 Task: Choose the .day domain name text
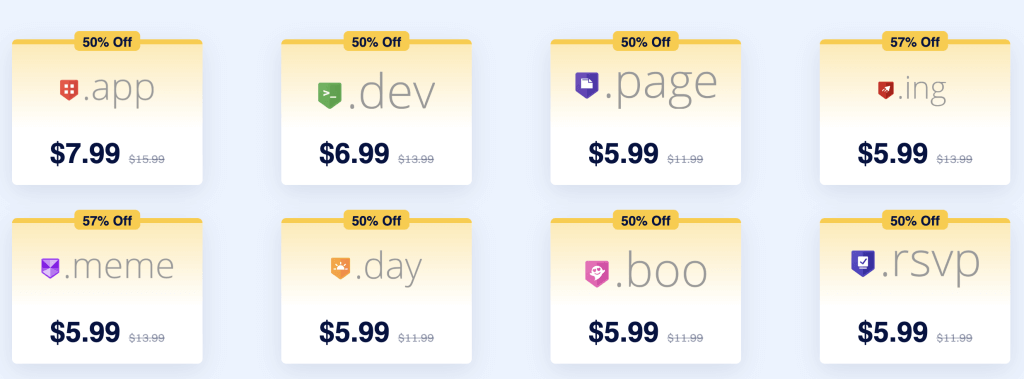tap(388, 269)
